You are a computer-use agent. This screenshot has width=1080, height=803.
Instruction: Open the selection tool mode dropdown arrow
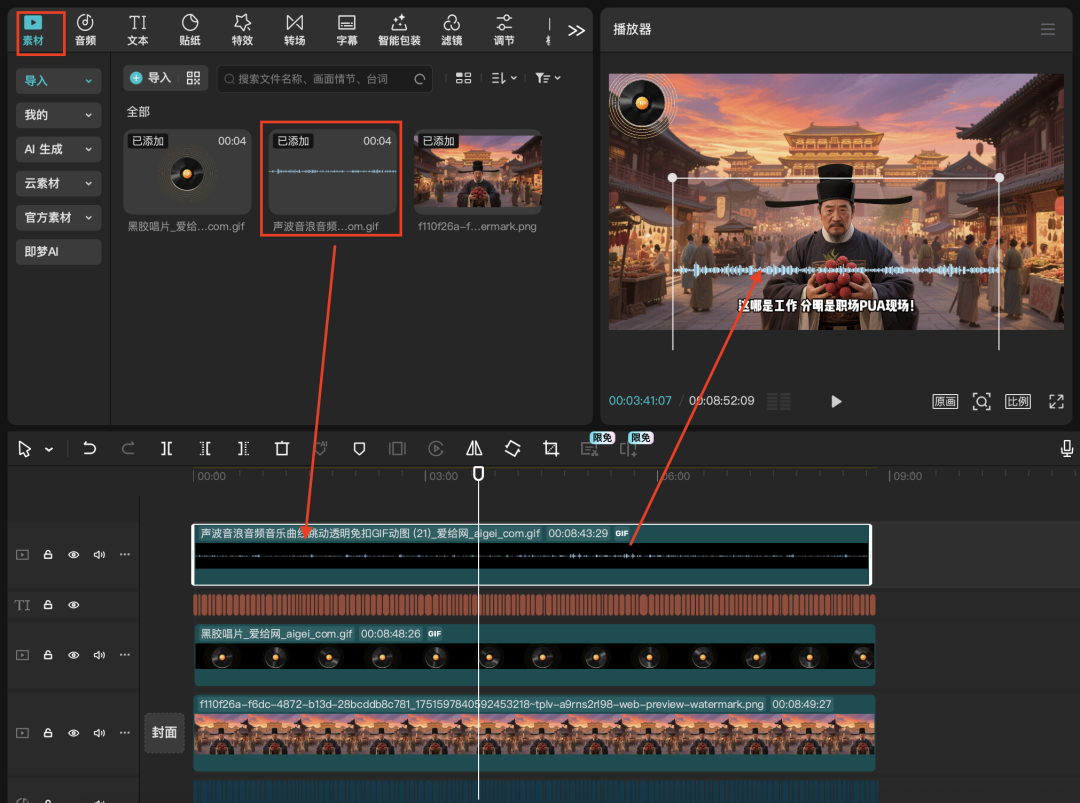pos(49,450)
